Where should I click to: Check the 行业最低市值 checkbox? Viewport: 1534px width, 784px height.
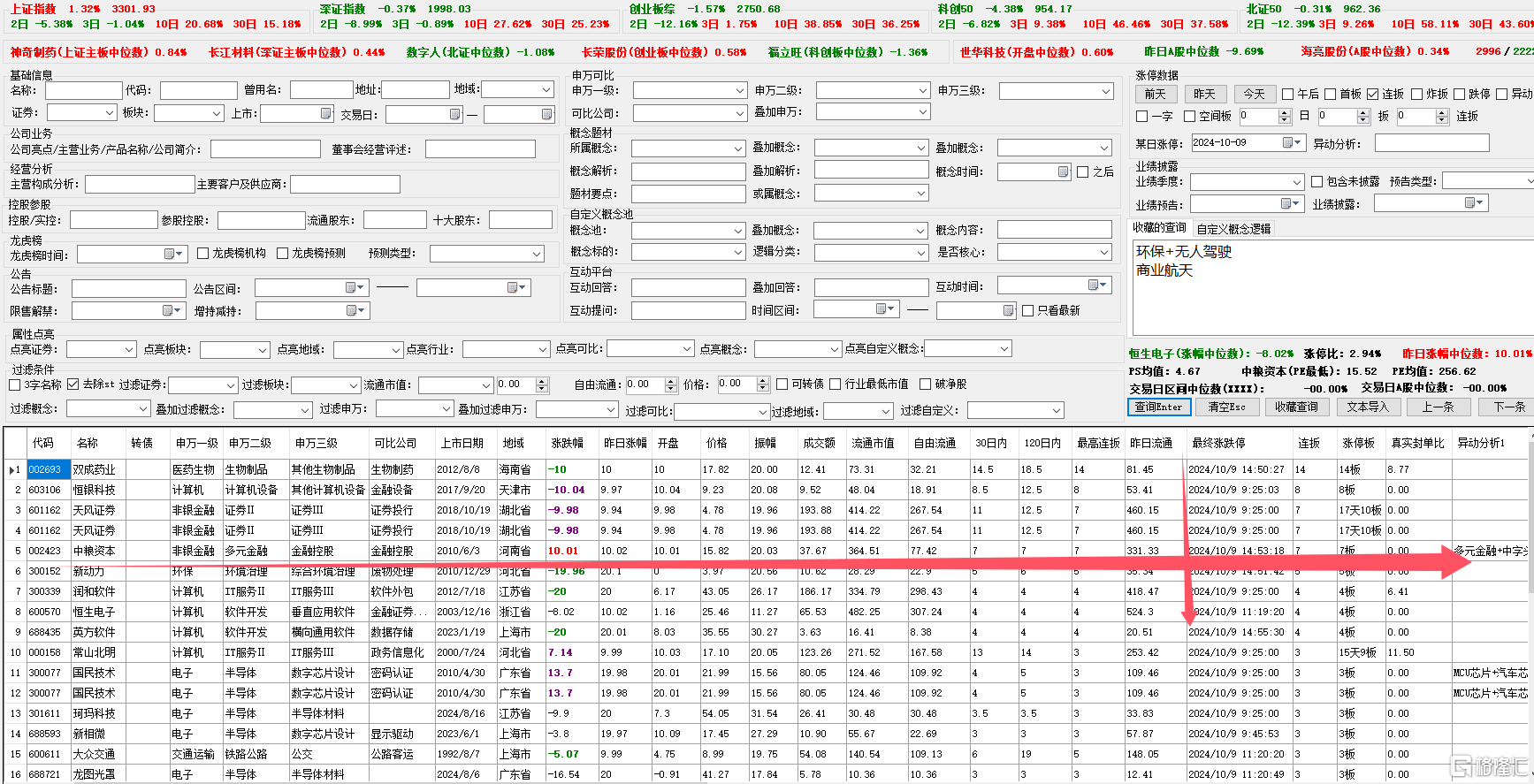(835, 384)
